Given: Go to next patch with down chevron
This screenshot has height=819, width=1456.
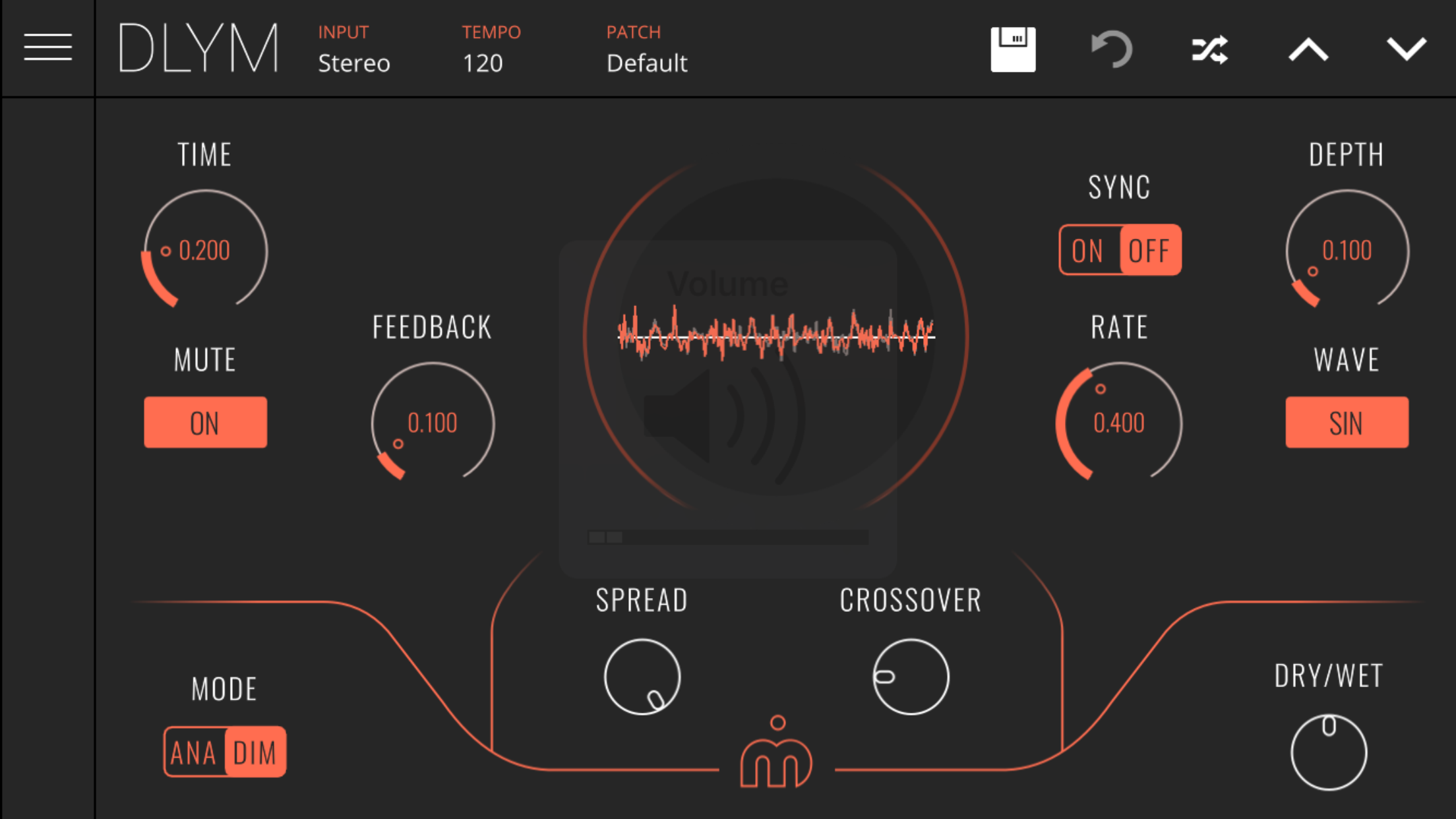Looking at the screenshot, I should 1406,49.
